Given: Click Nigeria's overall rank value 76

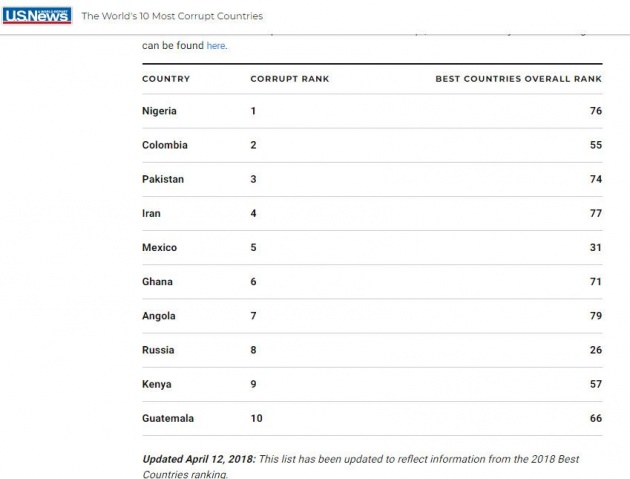Looking at the screenshot, I should pos(596,111).
